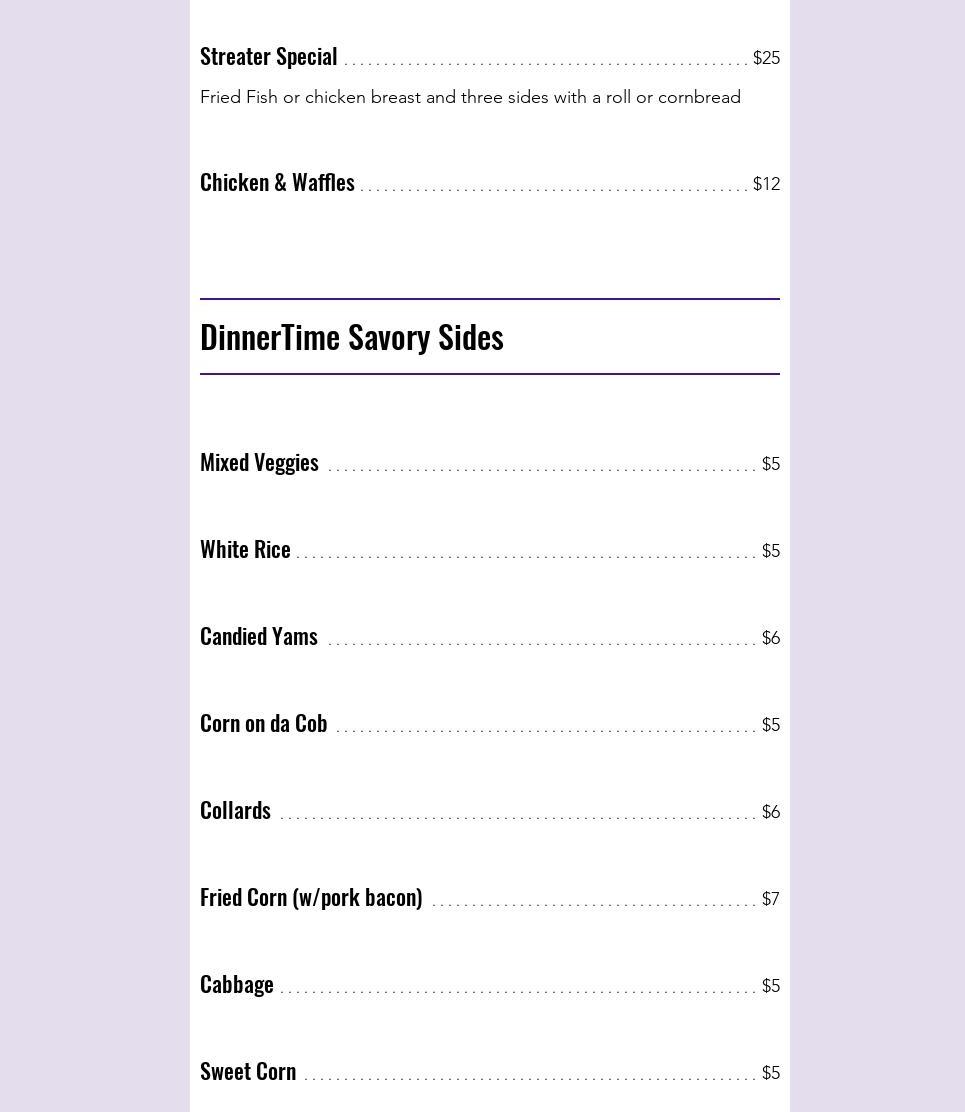Screen dimensions: 965x1112
Task: Click the $5 price beside Sweet Corn
Action: [770, 1073]
